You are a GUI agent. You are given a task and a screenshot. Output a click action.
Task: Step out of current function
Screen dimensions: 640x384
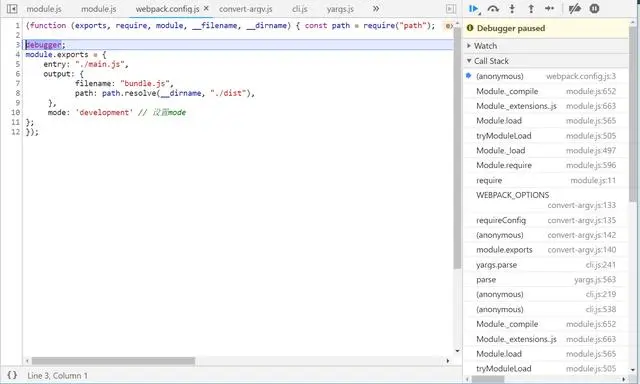click(x=531, y=9)
